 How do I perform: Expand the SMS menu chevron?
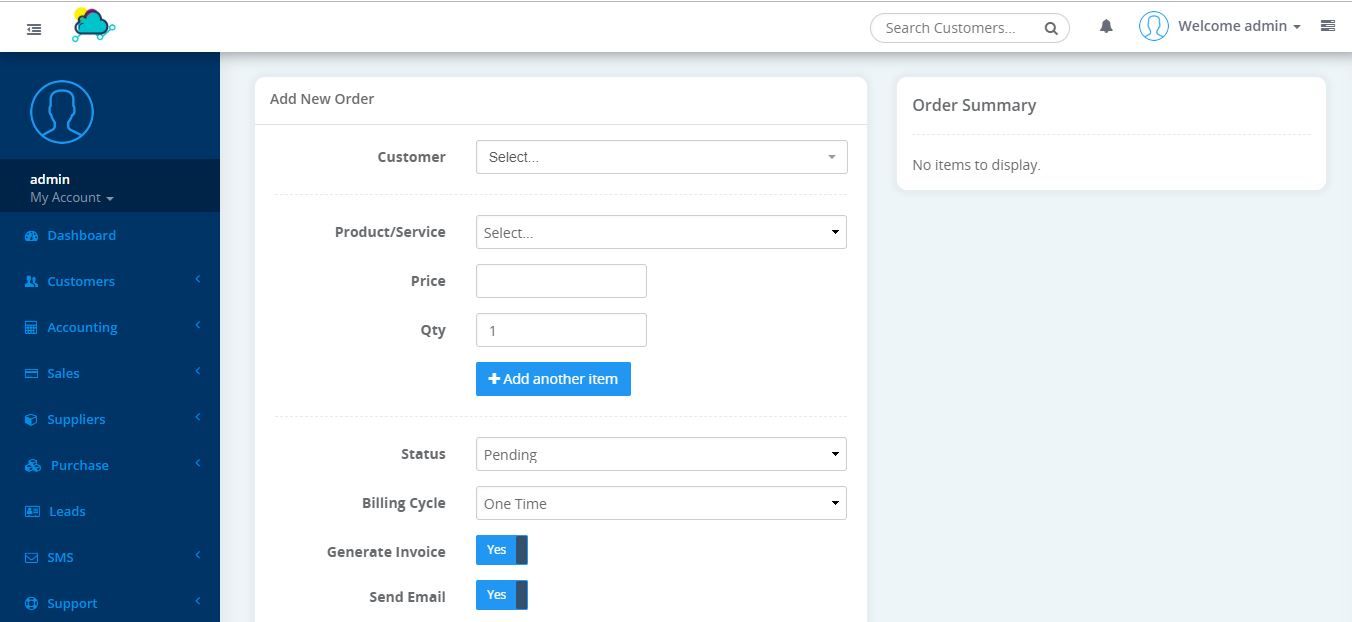point(198,555)
